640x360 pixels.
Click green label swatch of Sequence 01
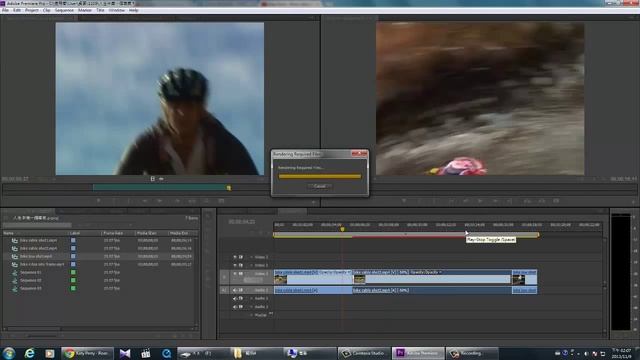pos(73,272)
